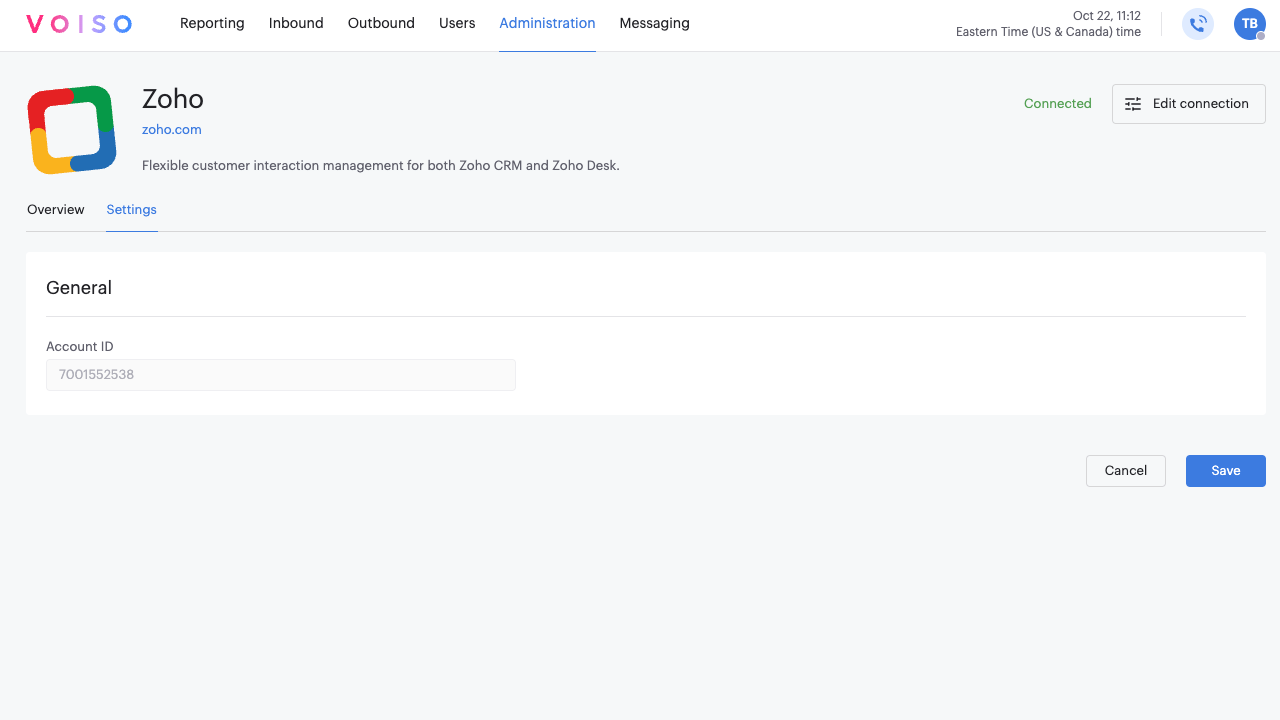The image size is (1280, 720).
Task: Switch to the Overview tab
Action: (56, 210)
